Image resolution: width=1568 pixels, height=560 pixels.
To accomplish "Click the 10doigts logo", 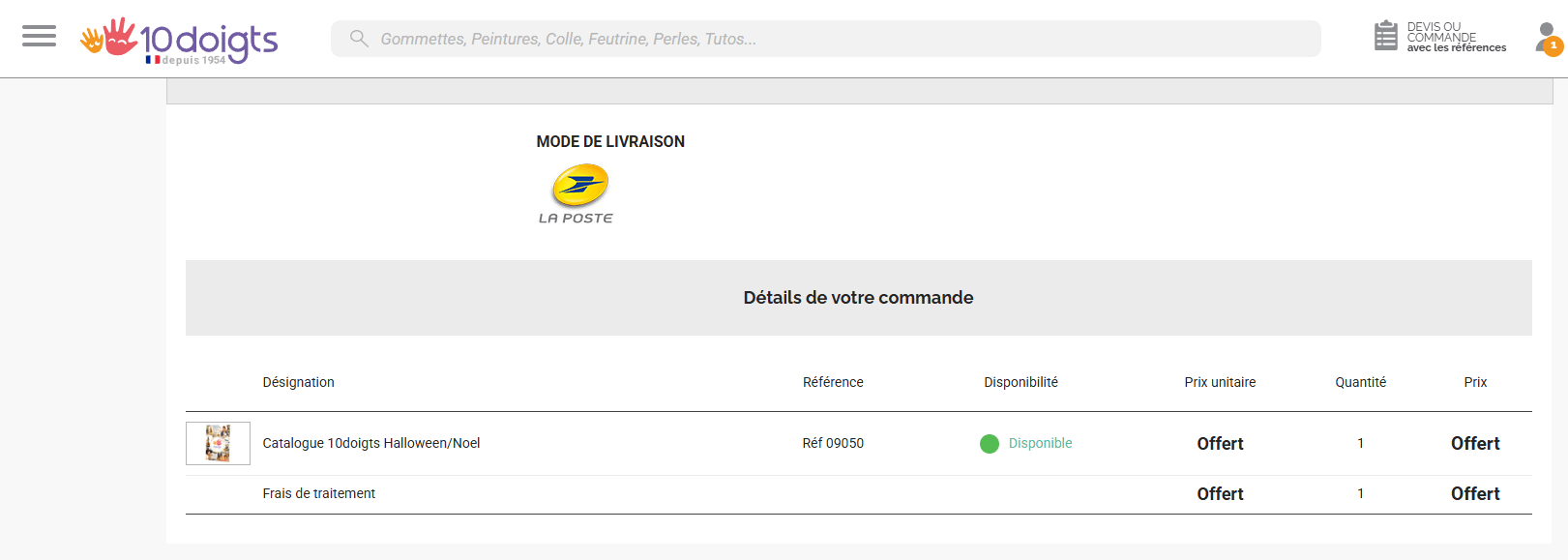I will [x=179, y=41].
